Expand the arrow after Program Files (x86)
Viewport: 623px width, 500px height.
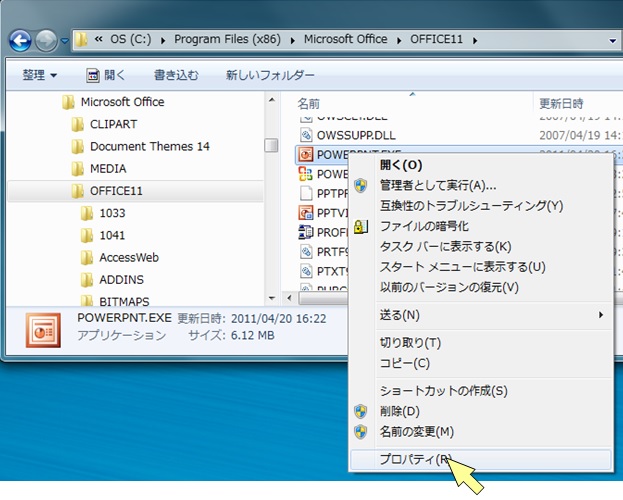click(292, 40)
